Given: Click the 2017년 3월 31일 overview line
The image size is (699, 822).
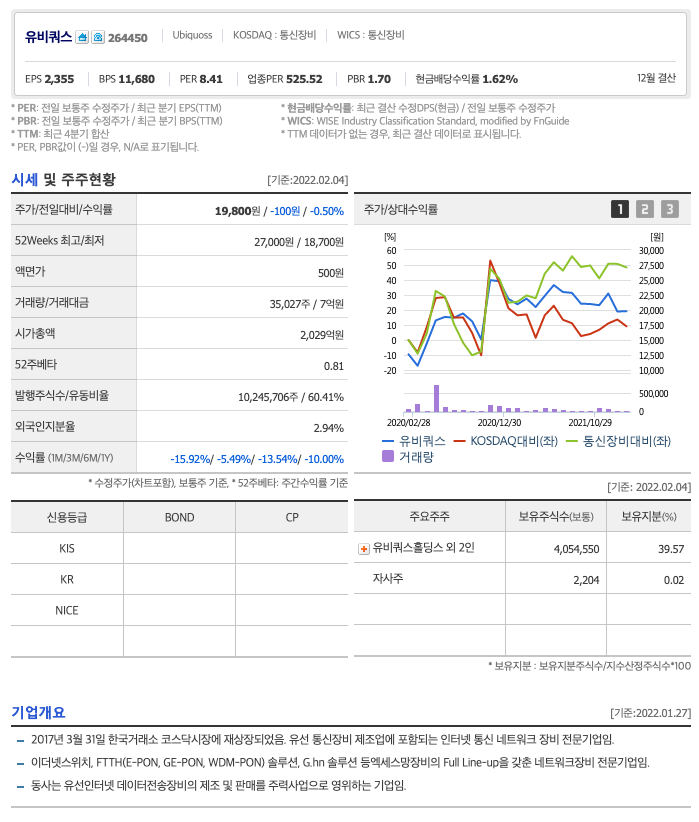Looking at the screenshot, I should 322,740.
